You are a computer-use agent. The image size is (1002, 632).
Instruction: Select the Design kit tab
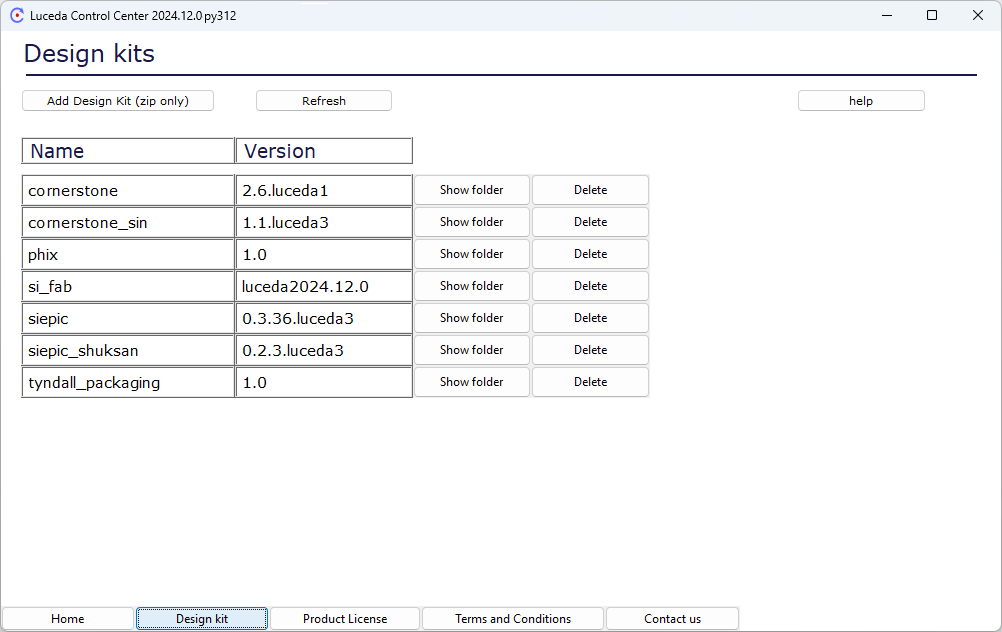tap(202, 619)
